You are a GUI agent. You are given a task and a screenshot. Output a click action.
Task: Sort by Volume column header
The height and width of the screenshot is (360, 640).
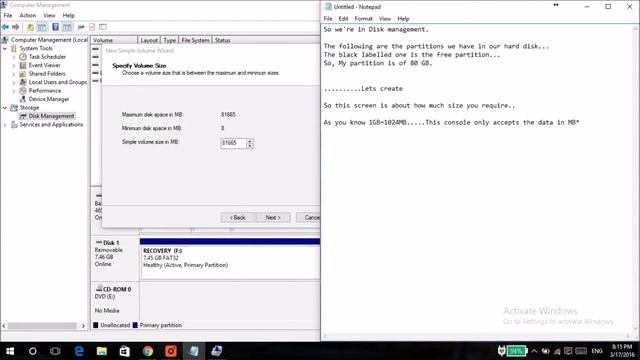point(114,40)
